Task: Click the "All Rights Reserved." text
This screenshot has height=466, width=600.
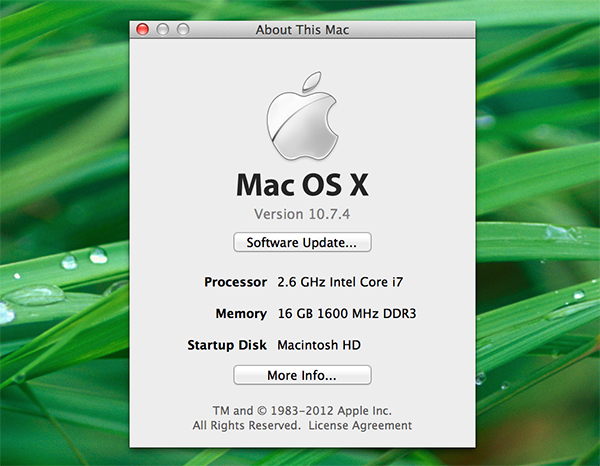Action: (x=246, y=425)
